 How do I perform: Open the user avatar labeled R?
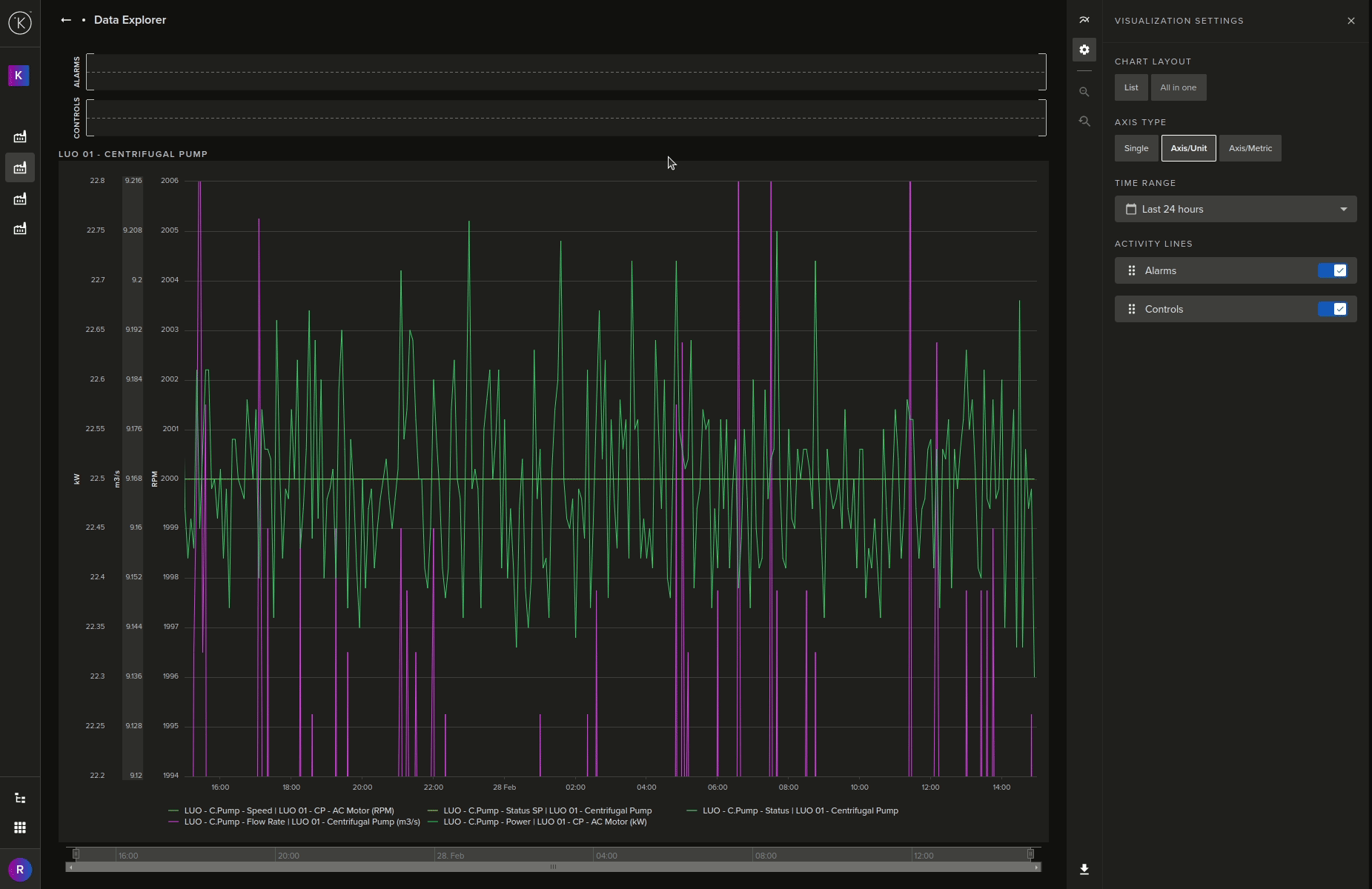click(20, 869)
